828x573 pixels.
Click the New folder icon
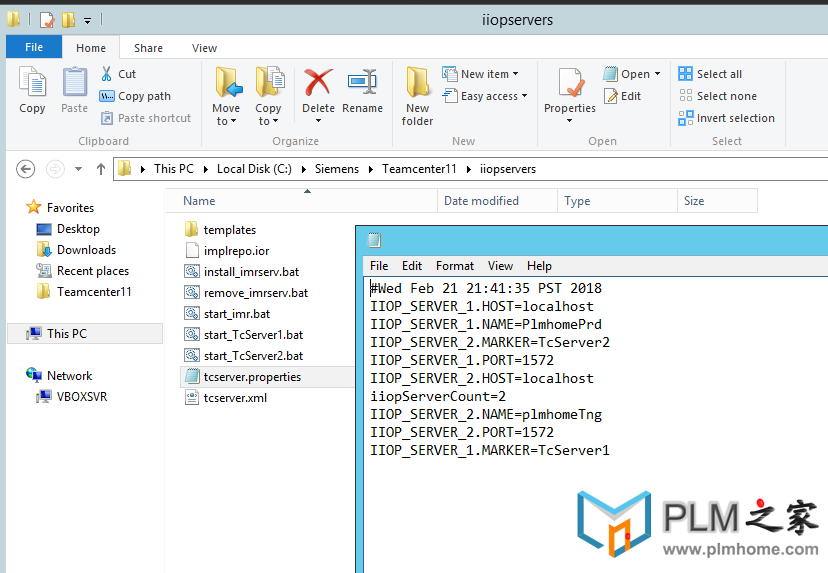click(x=418, y=82)
